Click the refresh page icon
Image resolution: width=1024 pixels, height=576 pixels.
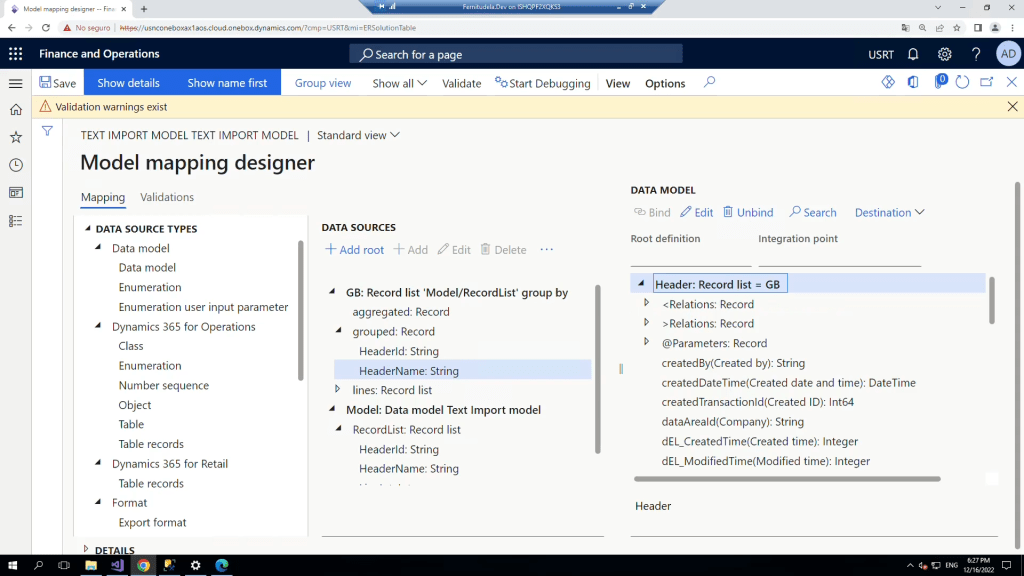(963, 83)
